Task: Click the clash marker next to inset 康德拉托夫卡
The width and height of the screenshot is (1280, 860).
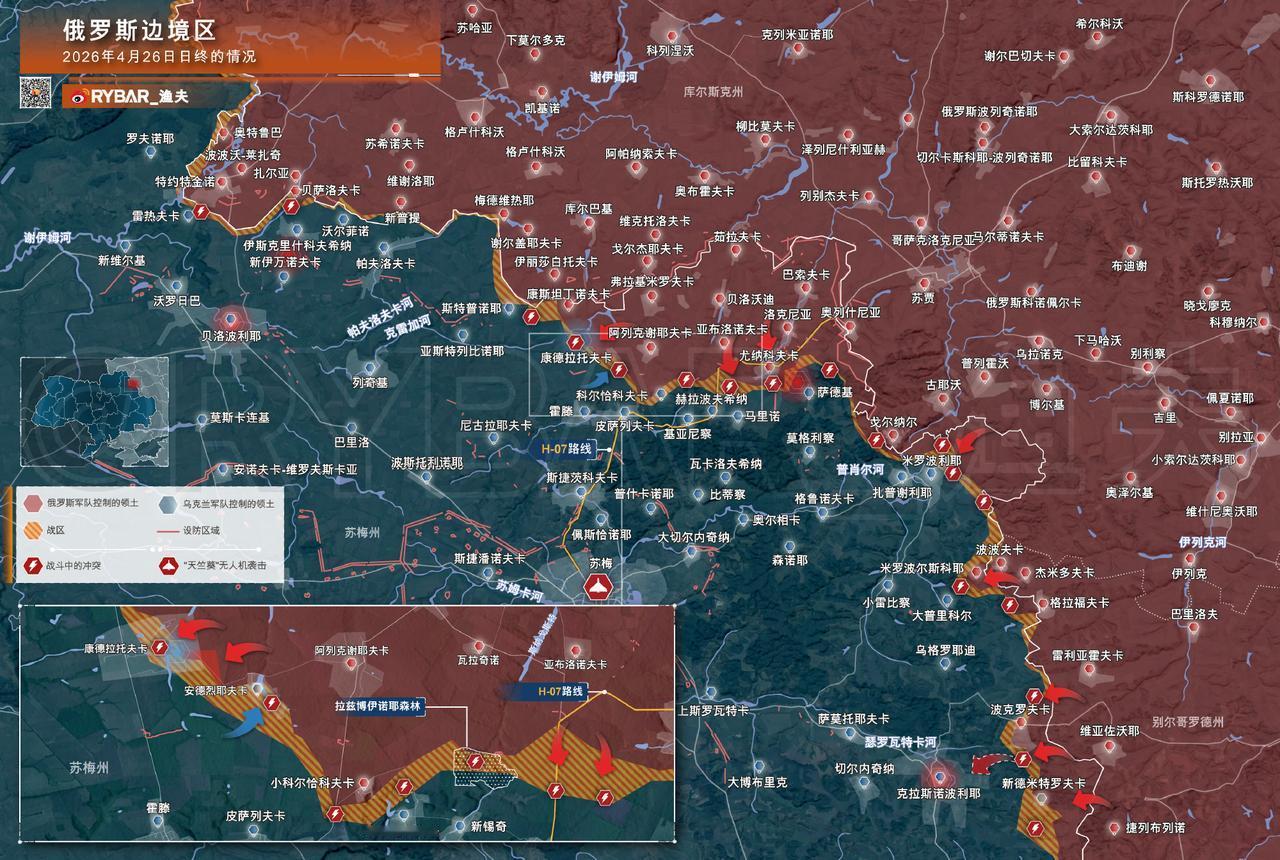Action: coord(160,648)
